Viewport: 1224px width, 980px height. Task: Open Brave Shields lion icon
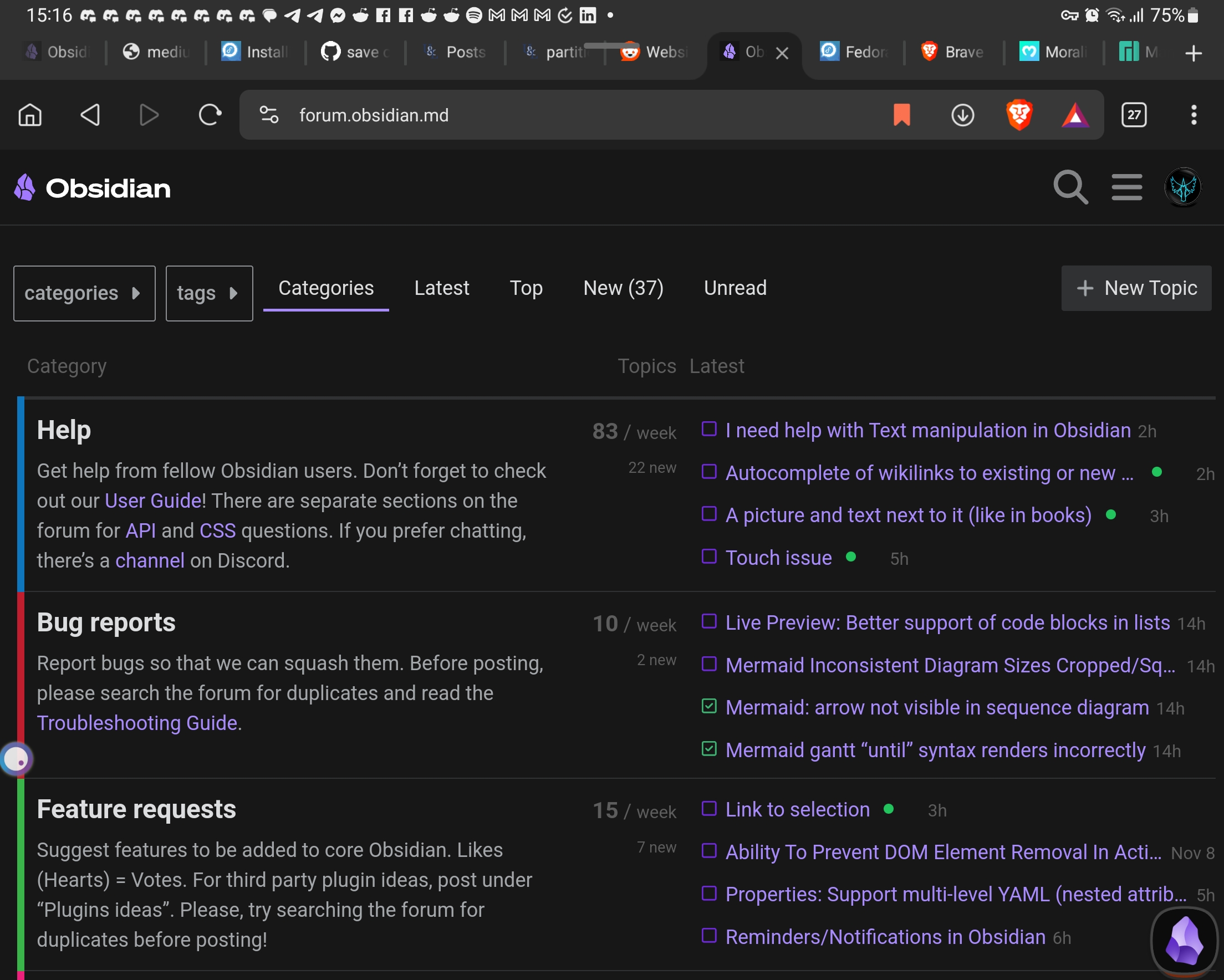(x=1019, y=115)
